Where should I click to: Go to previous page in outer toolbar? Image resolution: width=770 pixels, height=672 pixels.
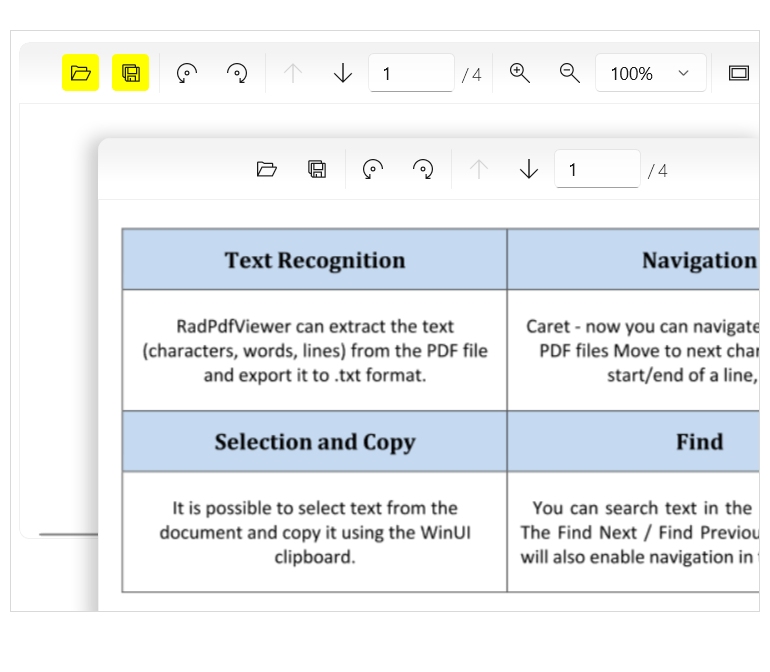pyautogui.click(x=293, y=73)
